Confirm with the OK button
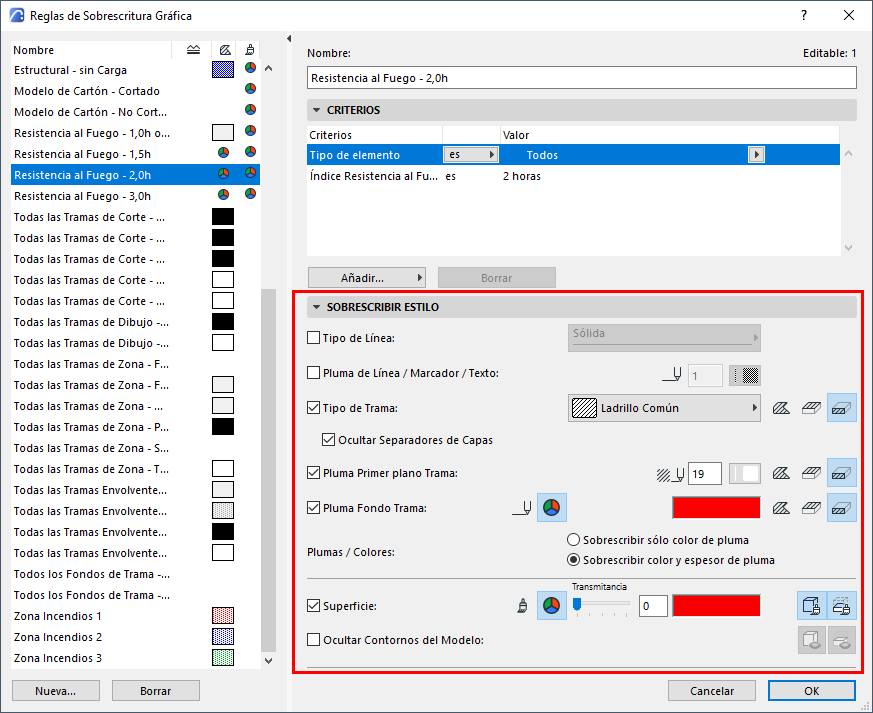873x713 pixels. pyautogui.click(x=812, y=691)
